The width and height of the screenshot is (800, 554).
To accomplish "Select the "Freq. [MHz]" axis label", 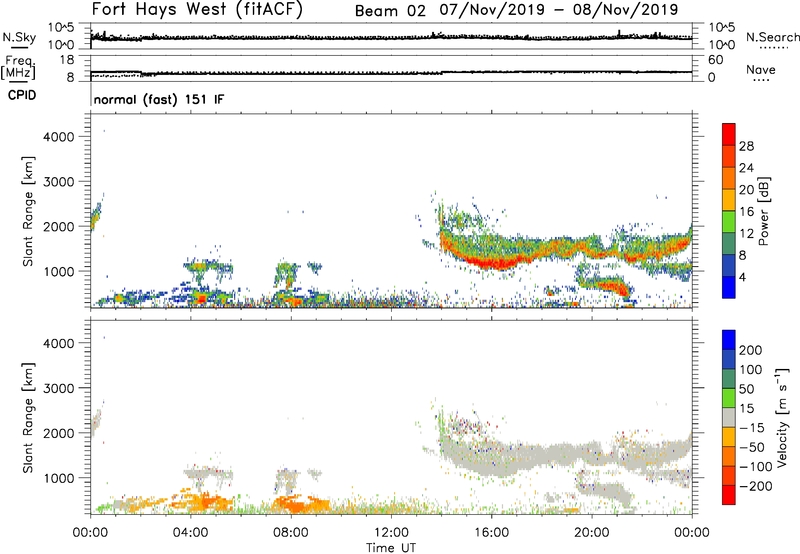I will coord(19,67).
